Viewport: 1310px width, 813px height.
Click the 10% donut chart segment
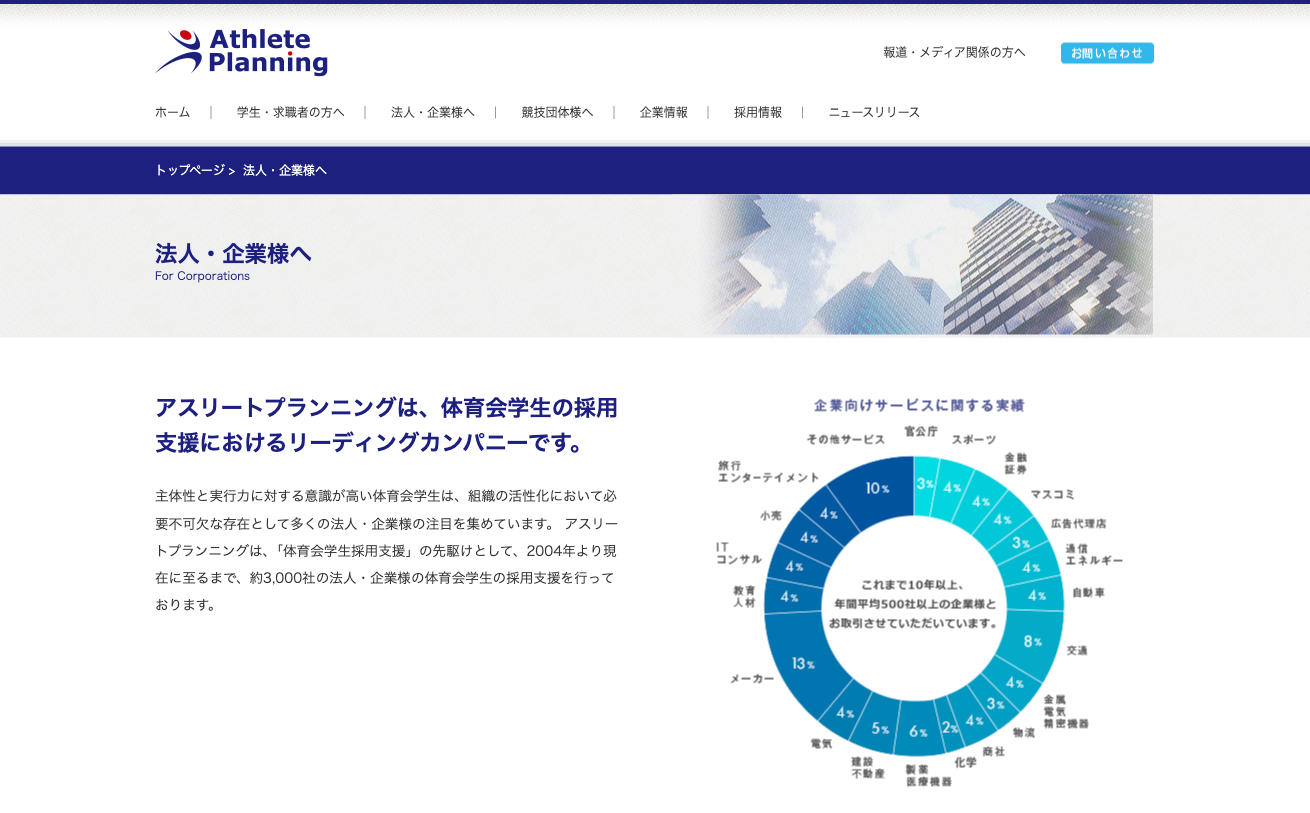tap(876, 487)
